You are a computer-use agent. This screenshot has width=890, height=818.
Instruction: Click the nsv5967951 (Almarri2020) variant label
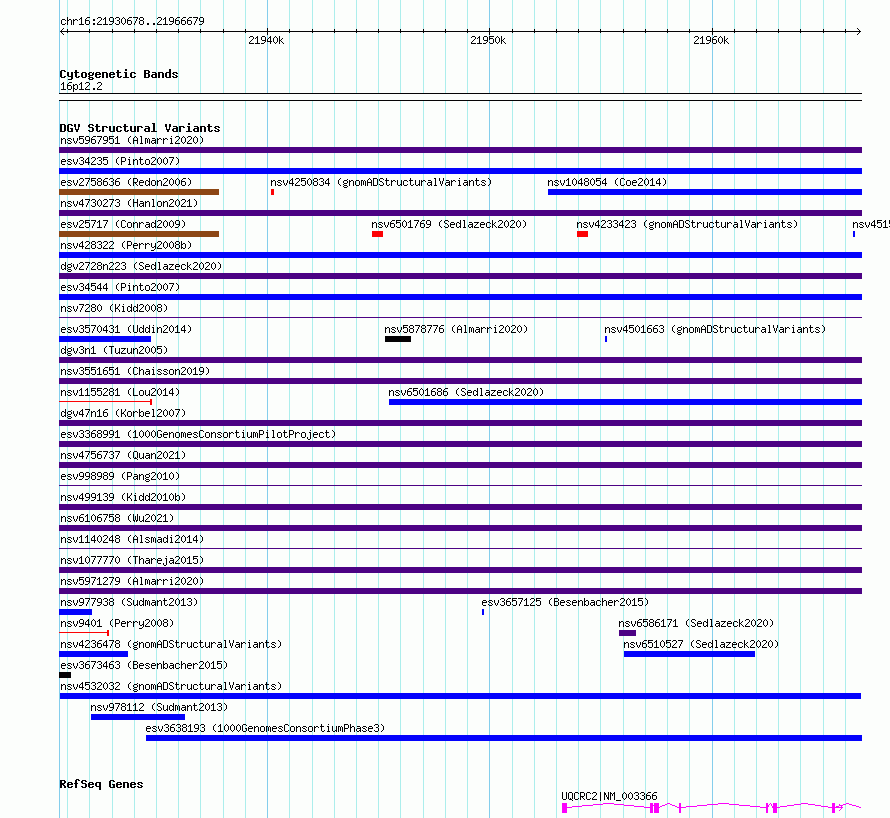tap(132, 140)
